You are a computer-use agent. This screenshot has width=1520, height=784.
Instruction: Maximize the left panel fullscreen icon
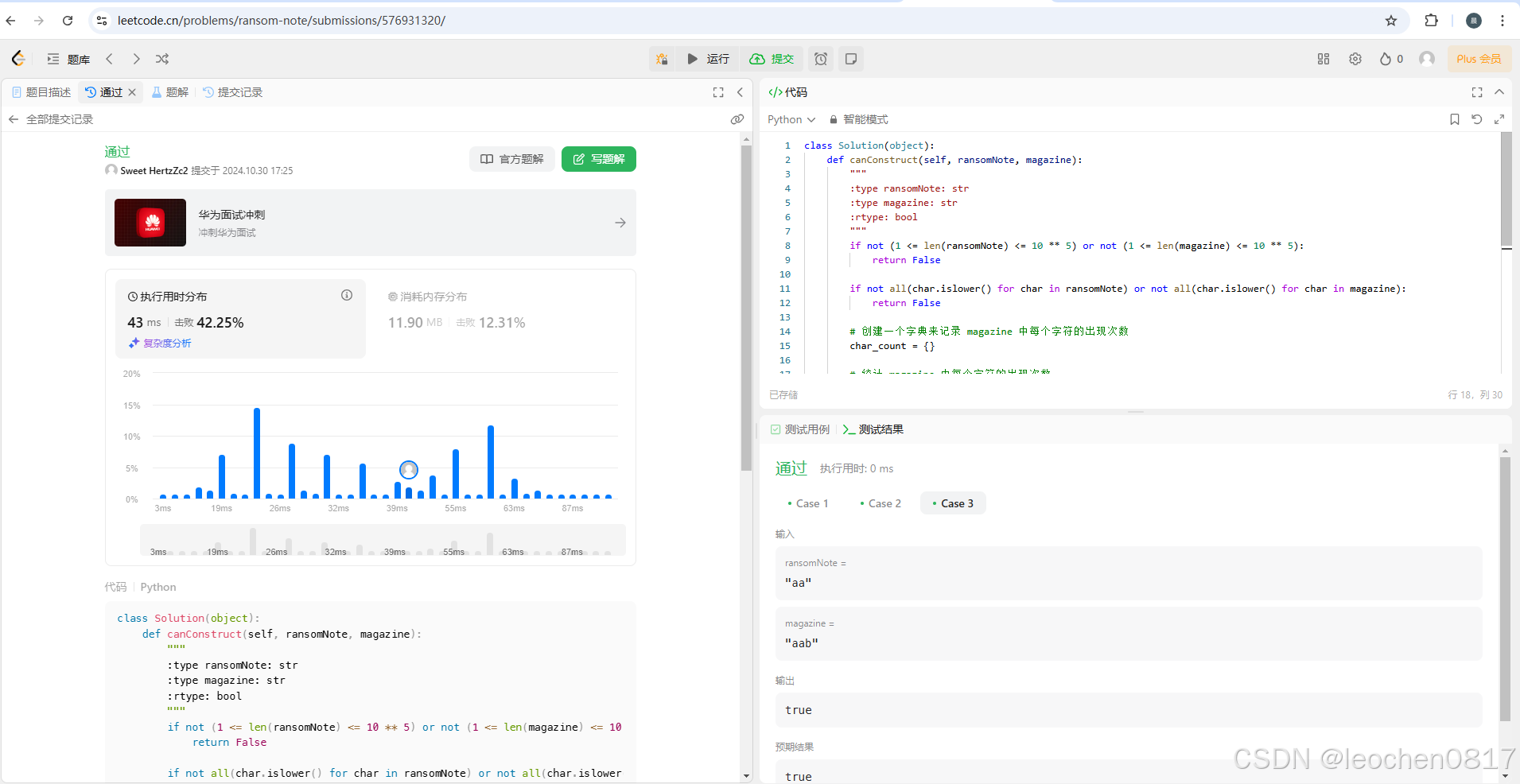(x=718, y=92)
